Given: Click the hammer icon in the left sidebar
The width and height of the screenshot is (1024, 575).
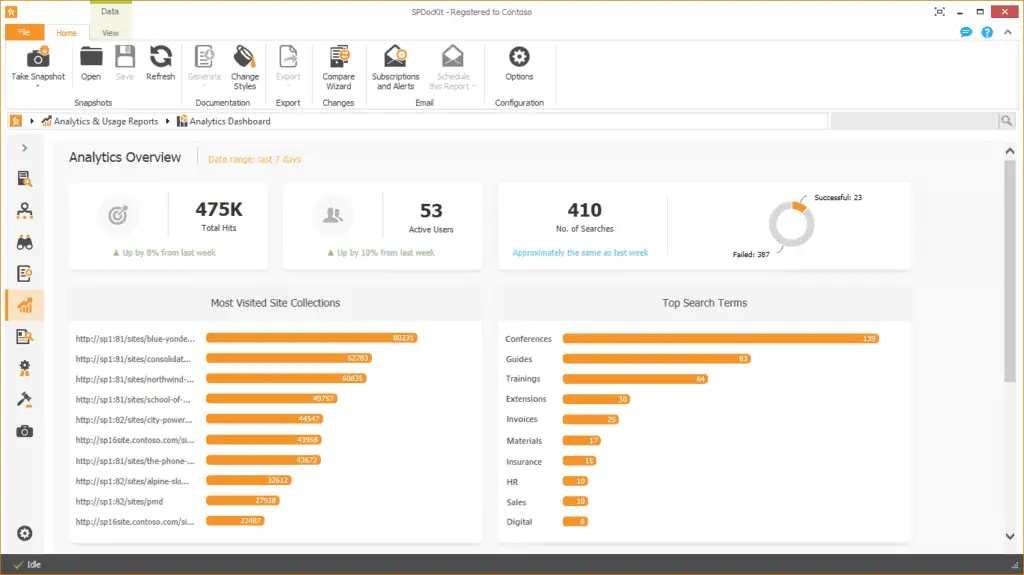Looking at the screenshot, I should [x=25, y=399].
